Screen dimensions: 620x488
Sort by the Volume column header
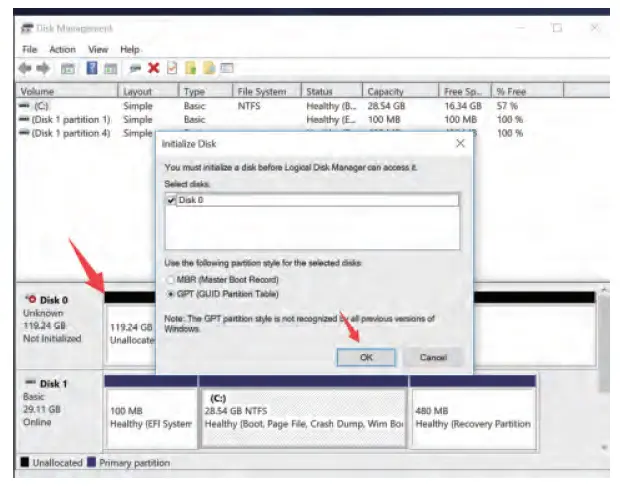(x=66, y=91)
